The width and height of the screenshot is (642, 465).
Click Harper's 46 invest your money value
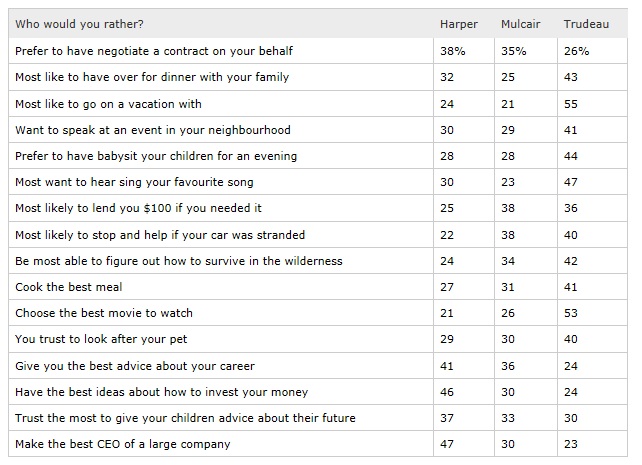449,392
